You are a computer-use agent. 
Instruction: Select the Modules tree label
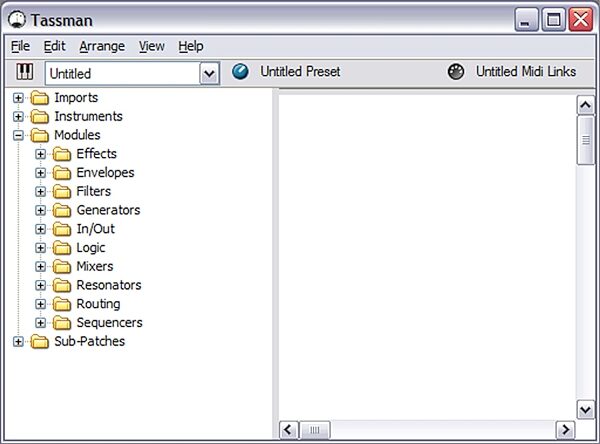click(x=77, y=135)
